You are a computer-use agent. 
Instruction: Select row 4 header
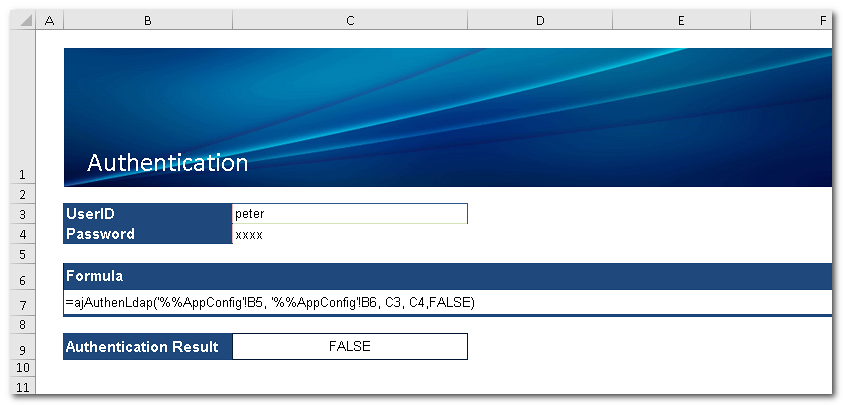(x=24, y=234)
